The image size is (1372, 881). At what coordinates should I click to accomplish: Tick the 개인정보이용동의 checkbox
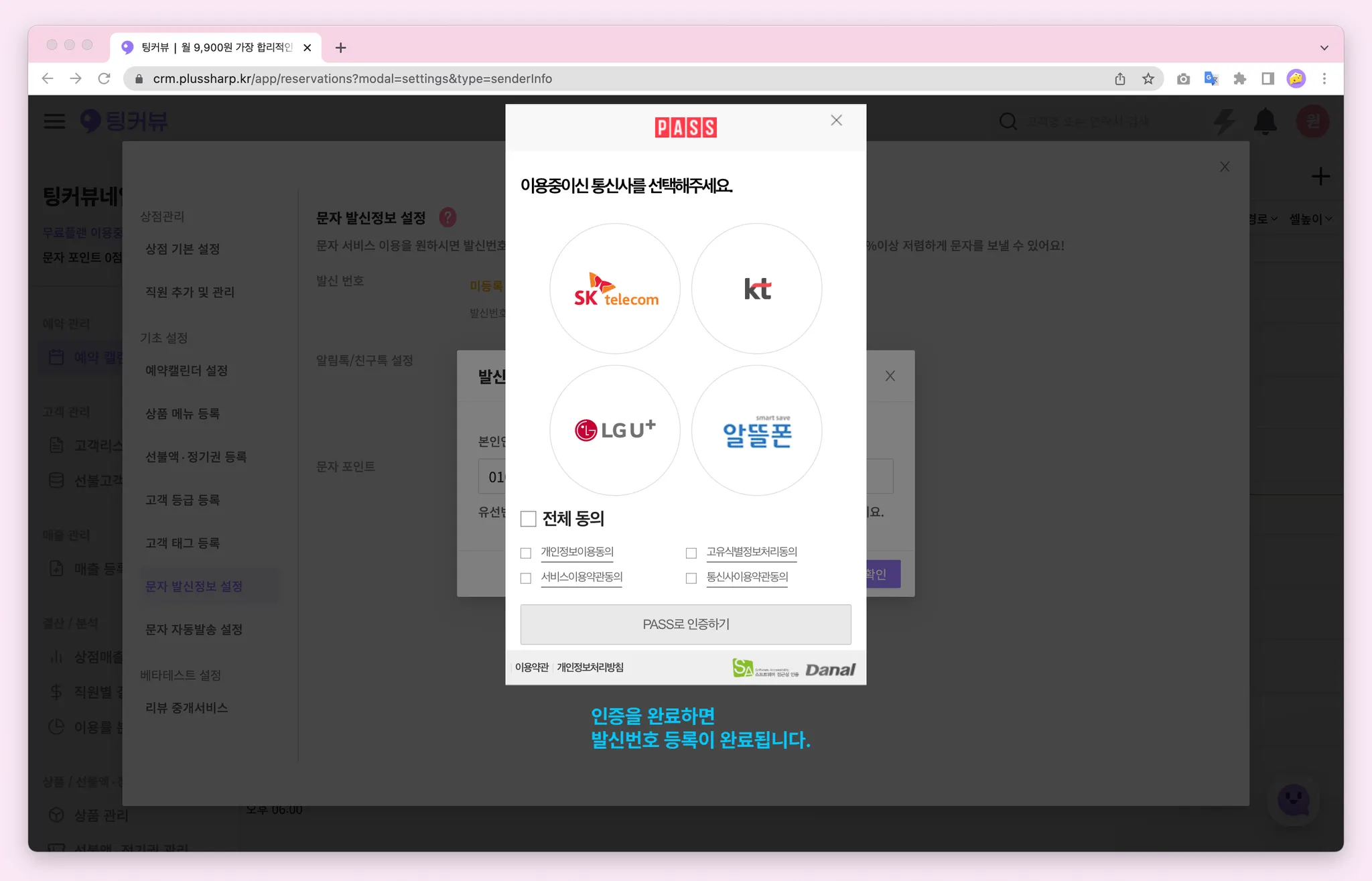click(x=526, y=553)
